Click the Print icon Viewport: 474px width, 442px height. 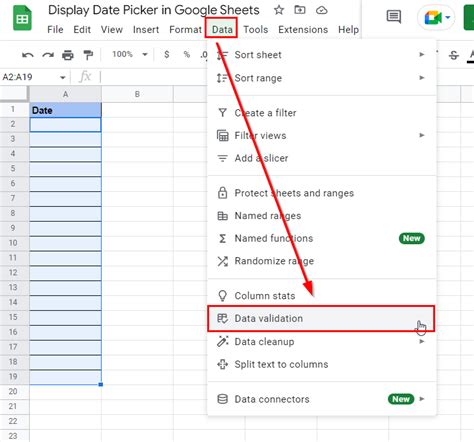click(68, 55)
